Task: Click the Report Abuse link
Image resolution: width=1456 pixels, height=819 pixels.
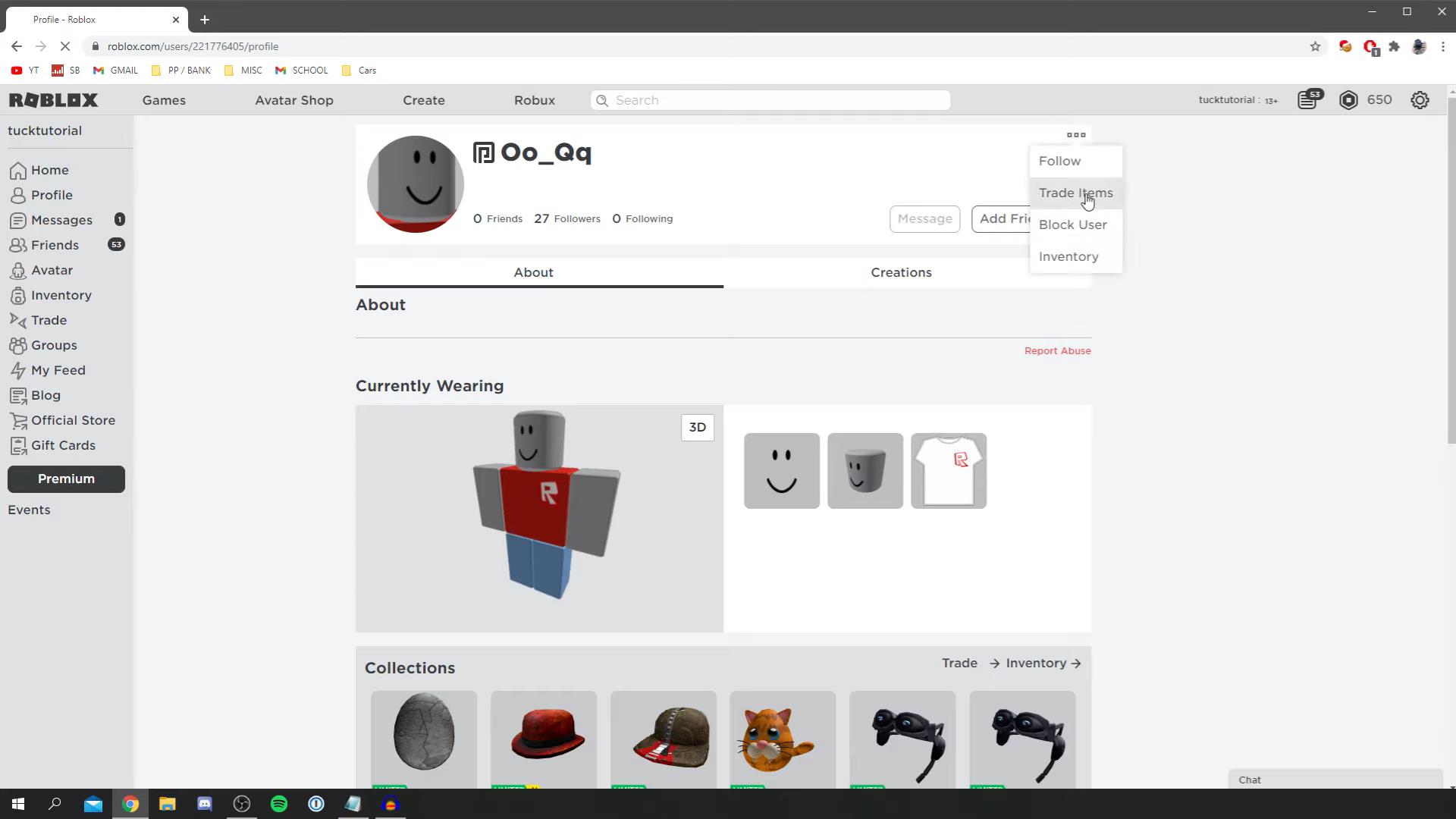Action: (1057, 351)
